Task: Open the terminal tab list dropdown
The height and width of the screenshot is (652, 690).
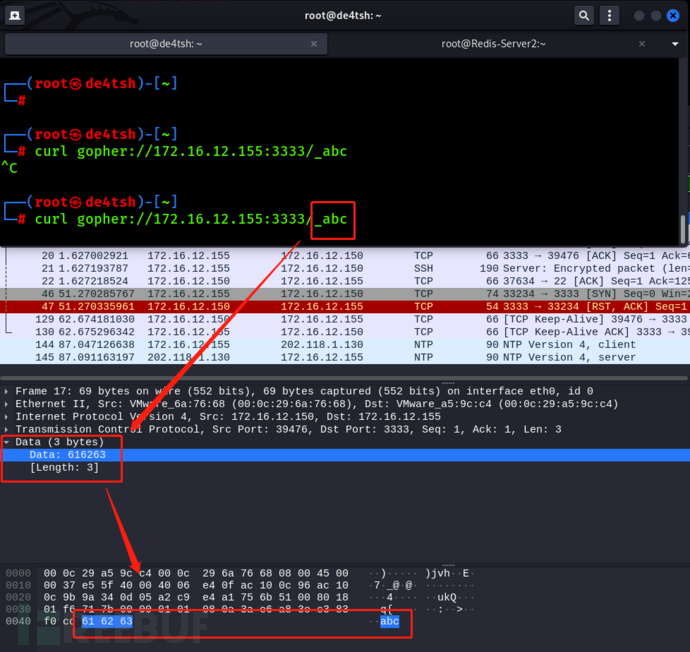Action: pos(675,44)
